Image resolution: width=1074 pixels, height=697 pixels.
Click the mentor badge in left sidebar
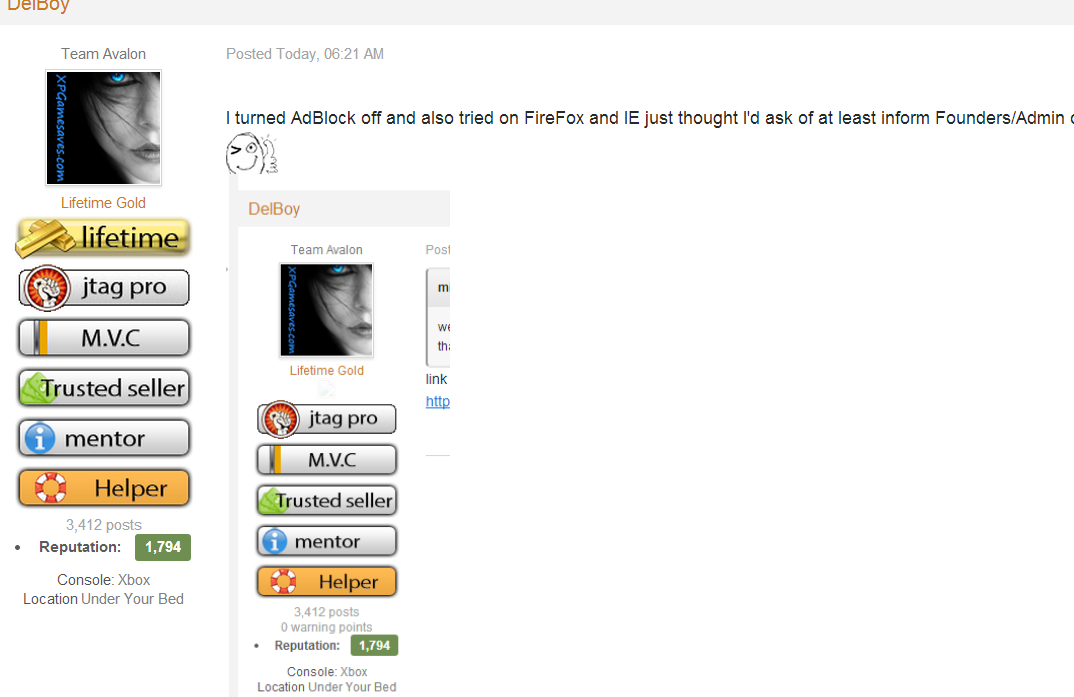(104, 438)
